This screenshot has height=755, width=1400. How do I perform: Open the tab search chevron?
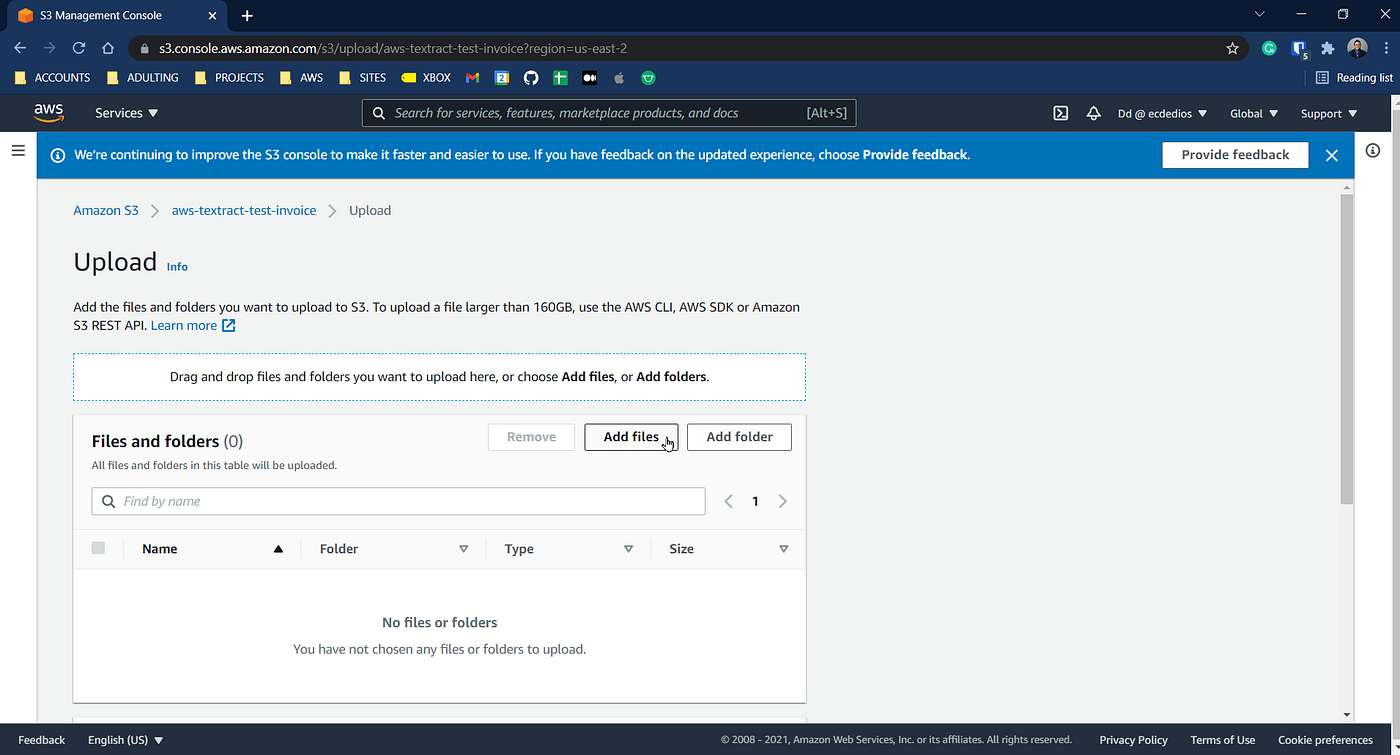point(1260,14)
